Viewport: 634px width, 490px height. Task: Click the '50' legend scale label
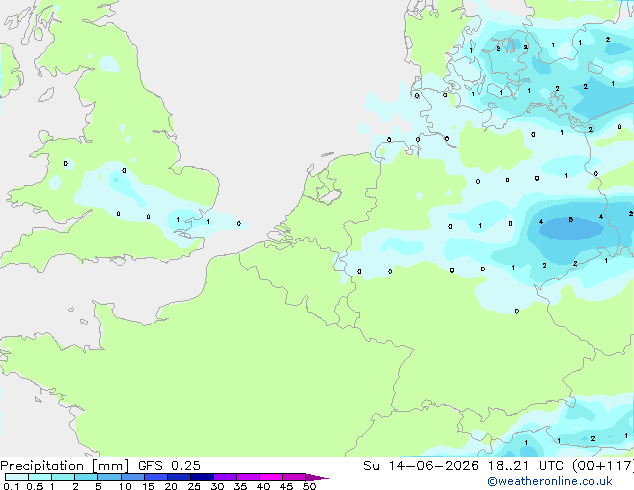(309, 486)
